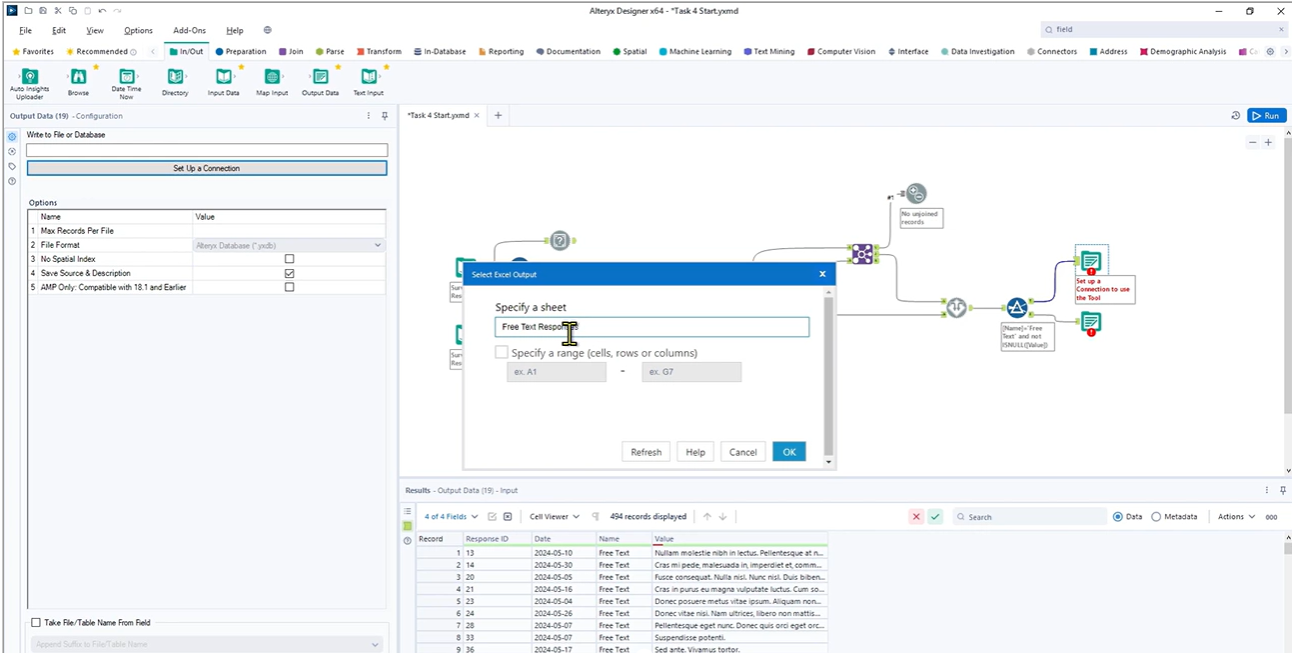Click Refresh in Select Excel Output dialog
This screenshot has height=653, width=1292.
(646, 452)
